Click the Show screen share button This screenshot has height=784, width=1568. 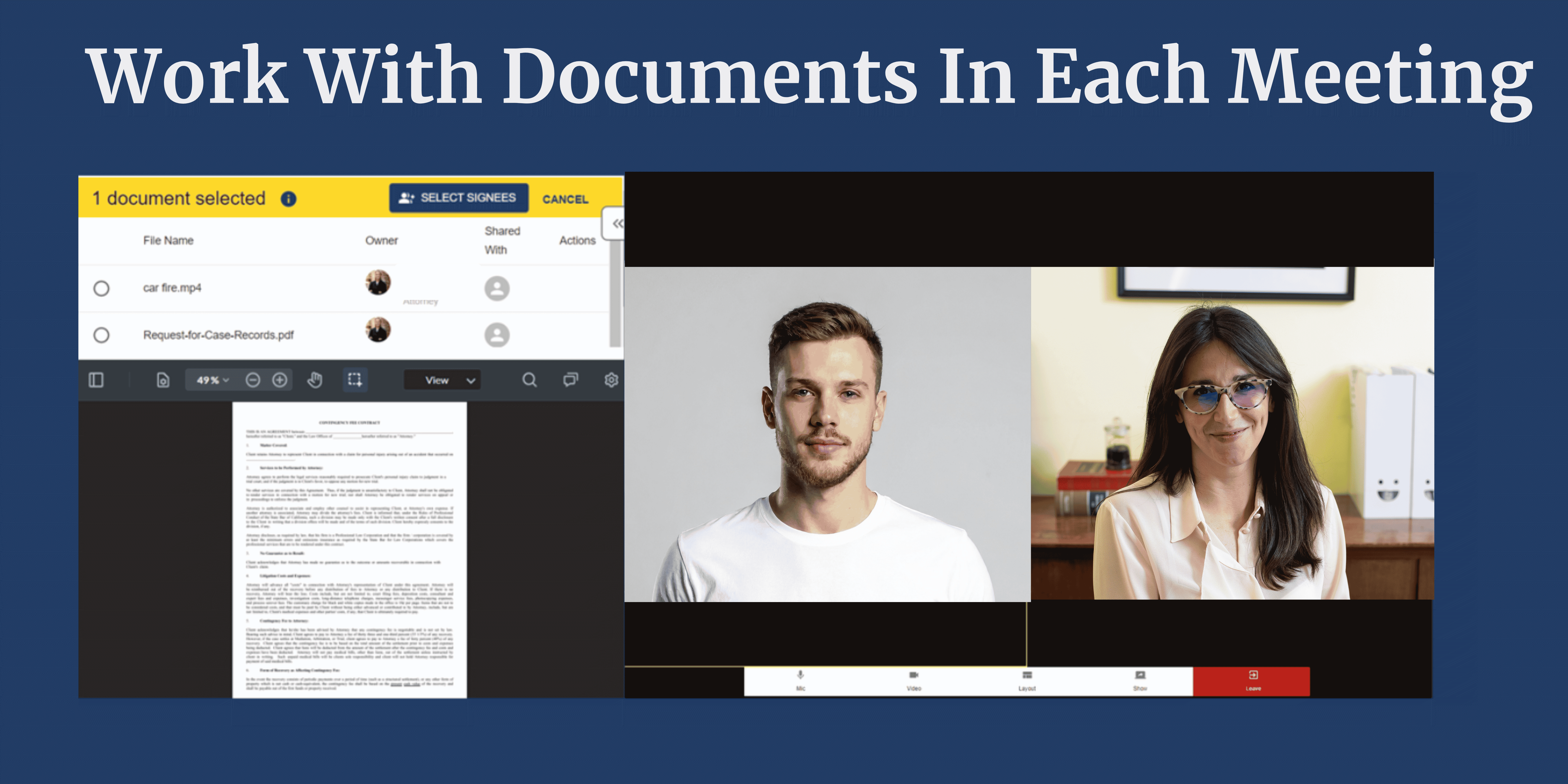pos(1140,681)
